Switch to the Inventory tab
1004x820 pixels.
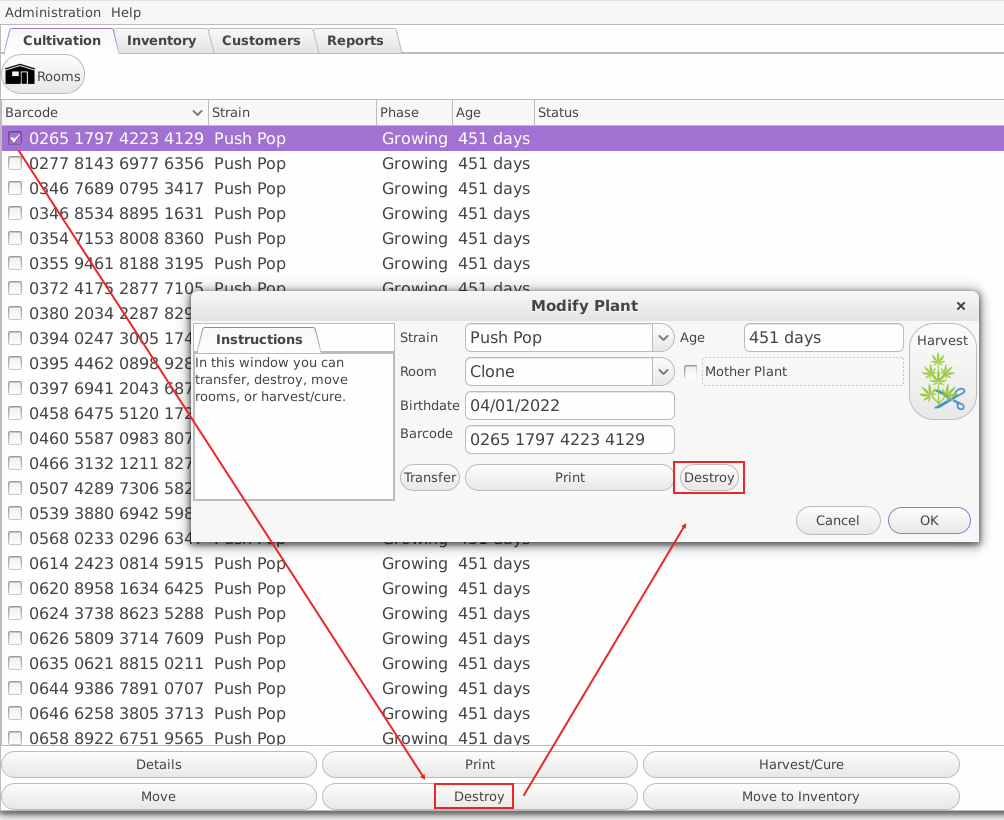(161, 41)
